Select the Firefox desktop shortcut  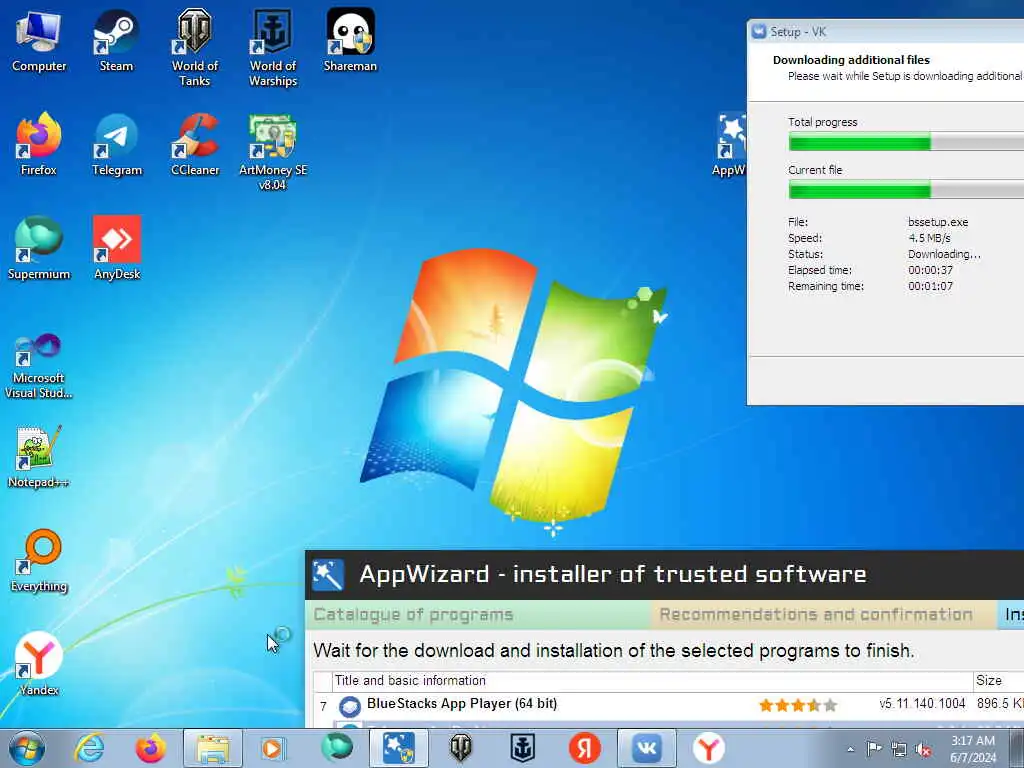point(39,144)
